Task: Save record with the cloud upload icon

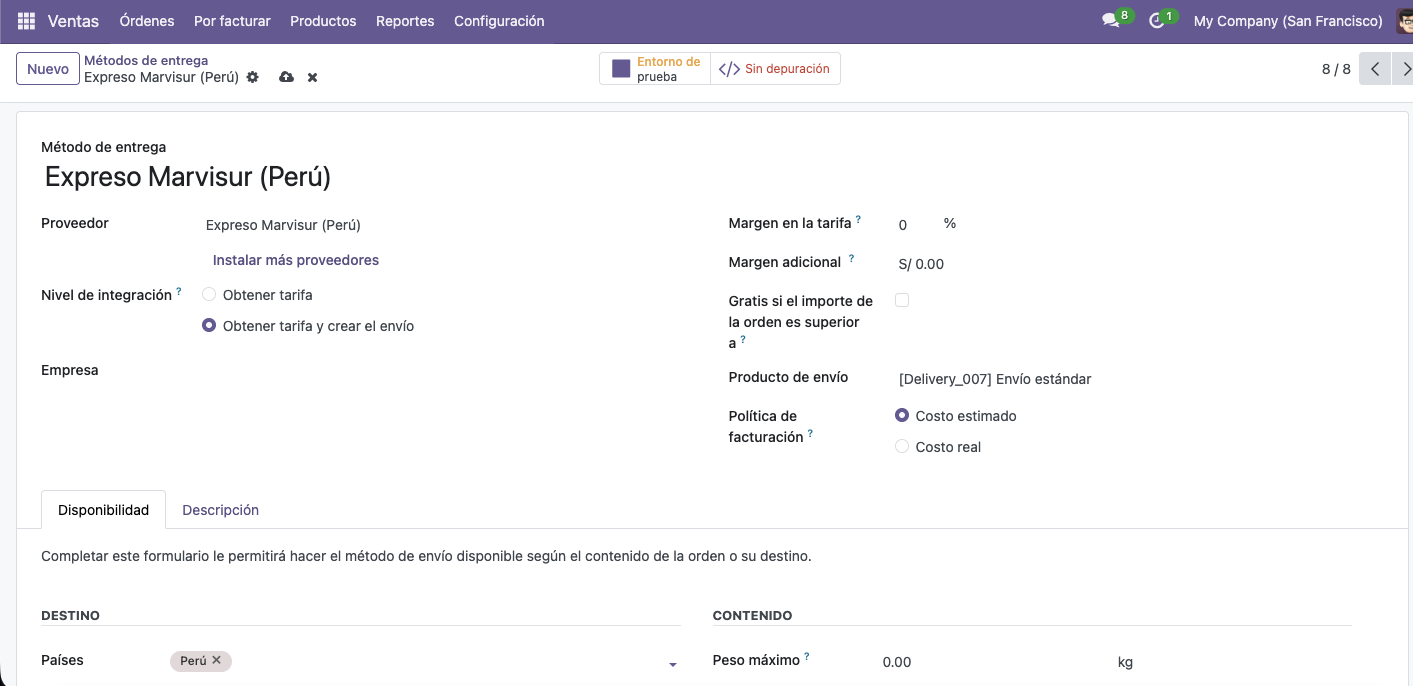Action: [286, 77]
